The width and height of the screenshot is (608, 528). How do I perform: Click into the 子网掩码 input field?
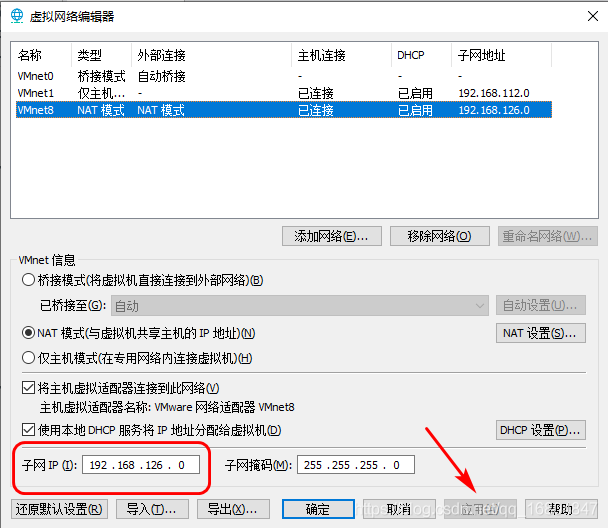[x=356, y=465]
